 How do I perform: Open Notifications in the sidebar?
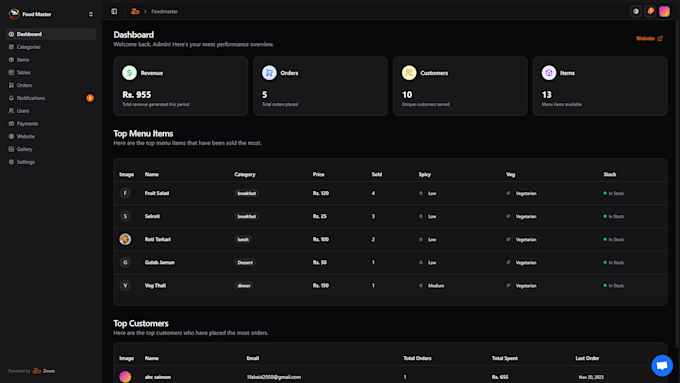(51, 98)
